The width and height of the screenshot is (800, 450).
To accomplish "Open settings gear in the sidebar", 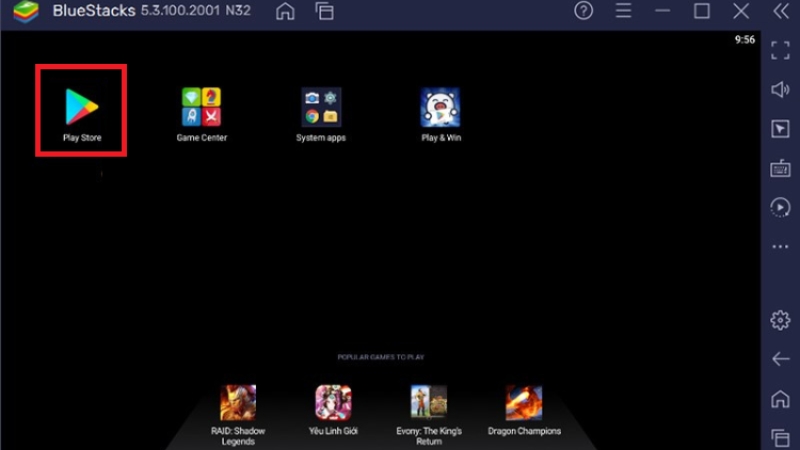I will 780,320.
